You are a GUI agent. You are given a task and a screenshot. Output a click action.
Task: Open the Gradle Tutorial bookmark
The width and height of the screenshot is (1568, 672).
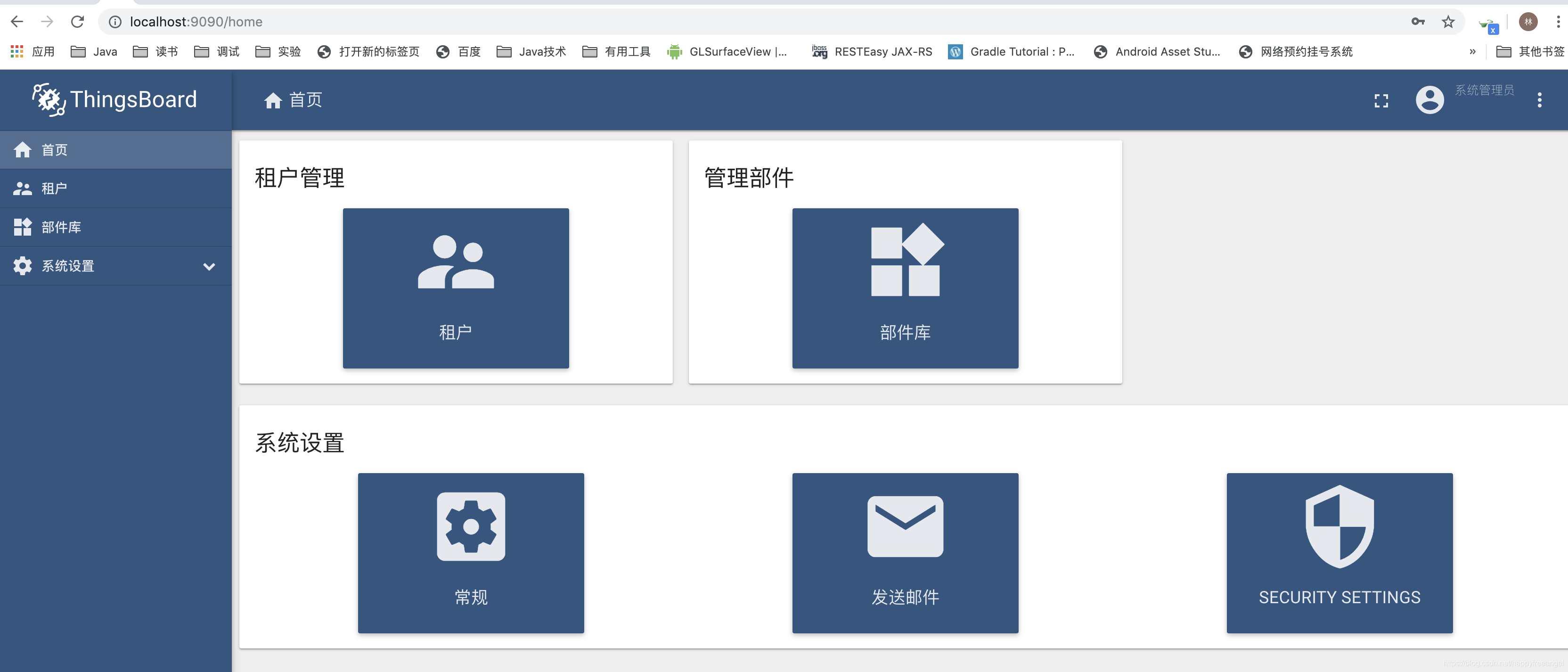tap(1012, 52)
